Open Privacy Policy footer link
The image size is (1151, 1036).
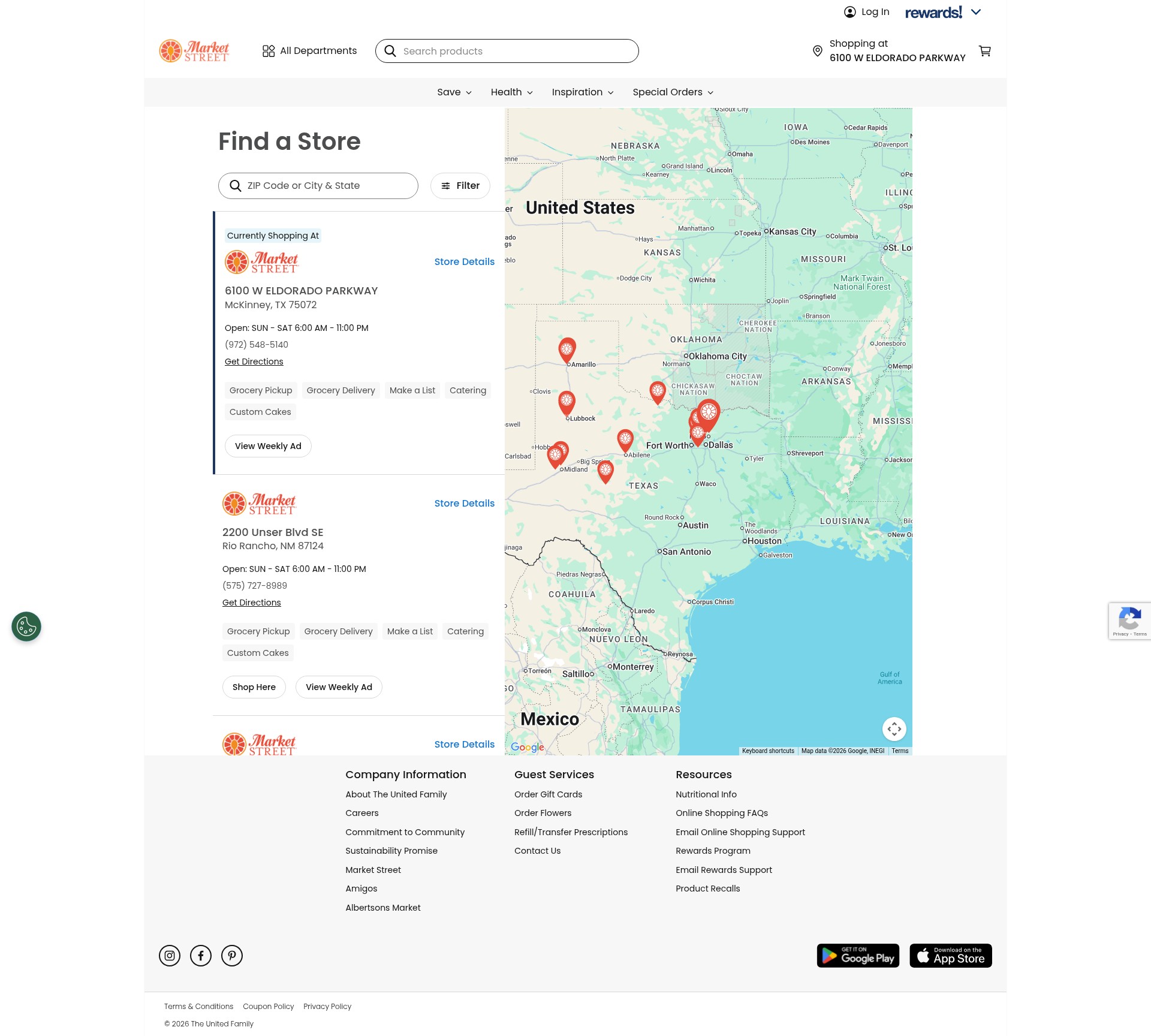click(x=327, y=1007)
